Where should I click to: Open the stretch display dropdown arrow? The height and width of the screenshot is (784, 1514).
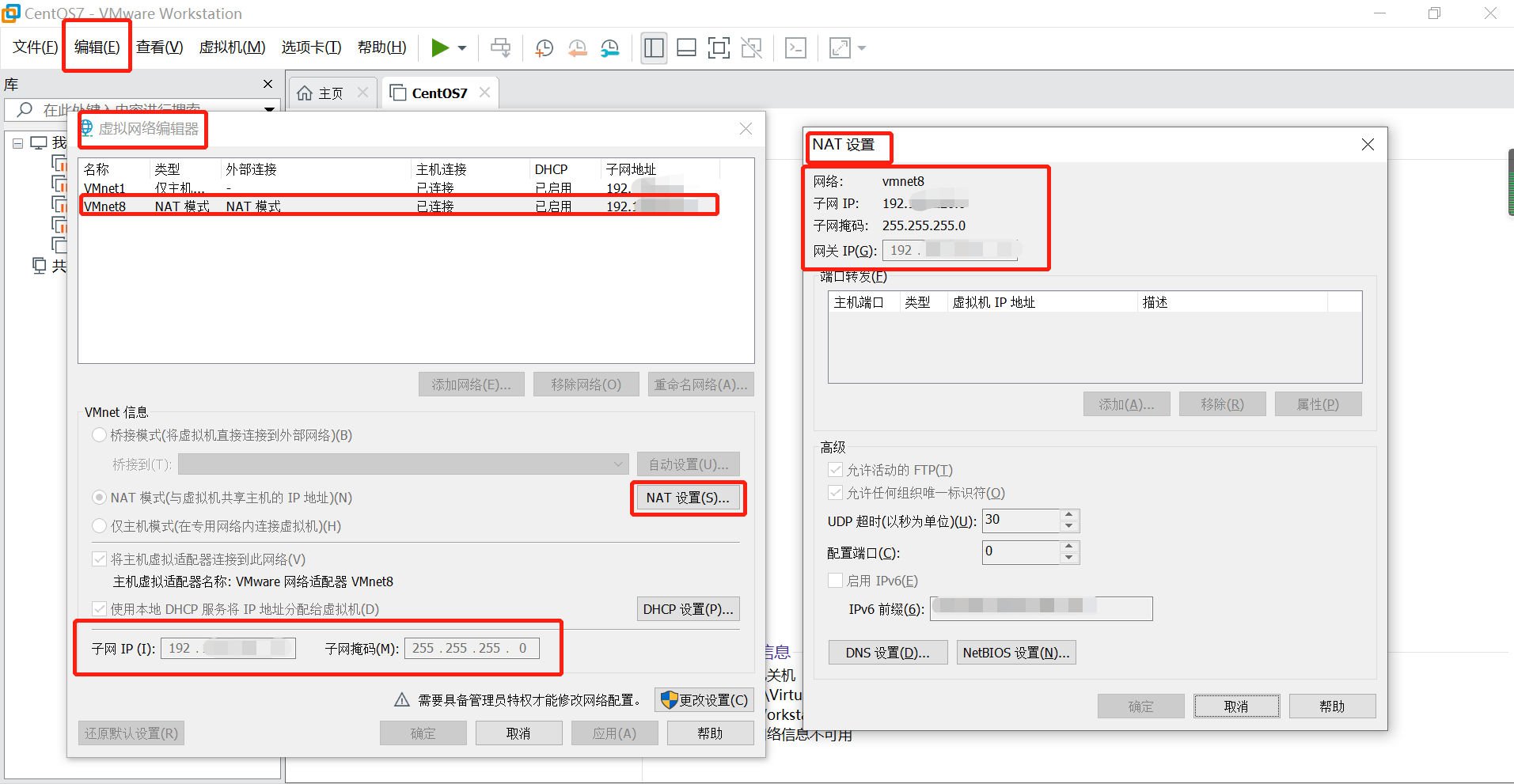click(862, 48)
